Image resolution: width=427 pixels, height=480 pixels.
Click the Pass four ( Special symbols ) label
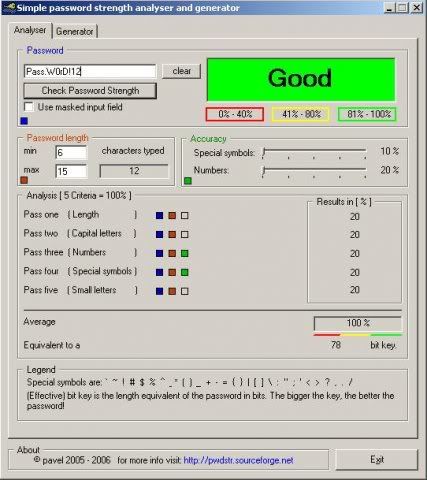click(x=80, y=271)
